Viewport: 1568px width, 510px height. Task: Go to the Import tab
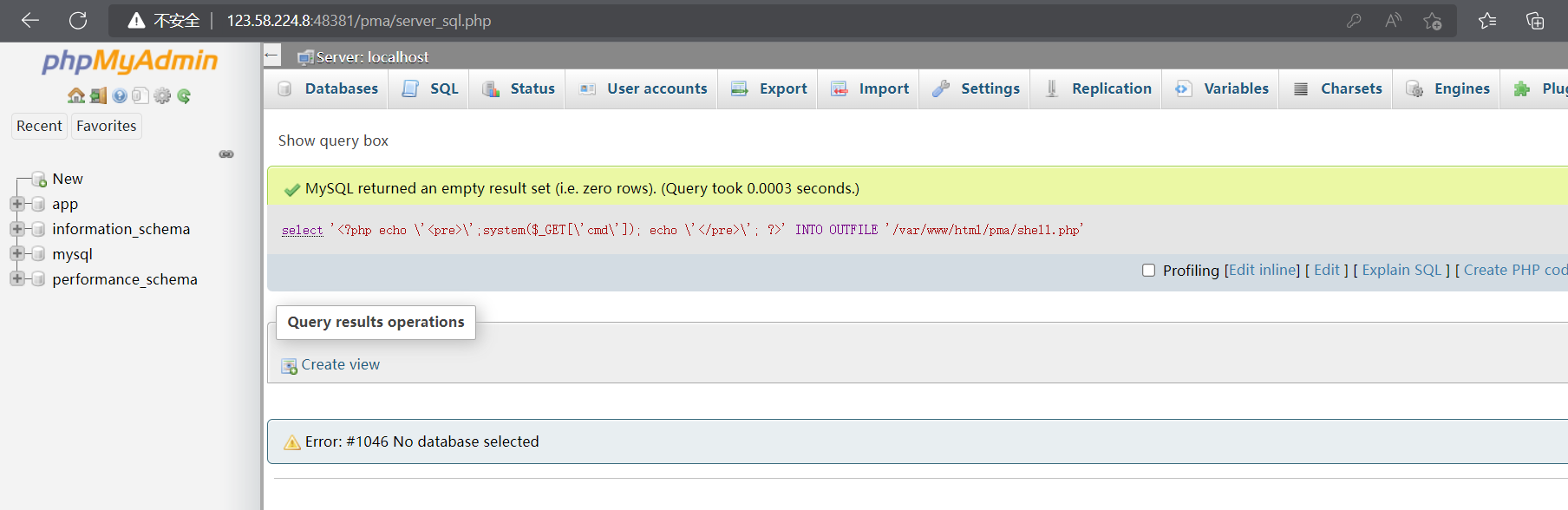[869, 88]
